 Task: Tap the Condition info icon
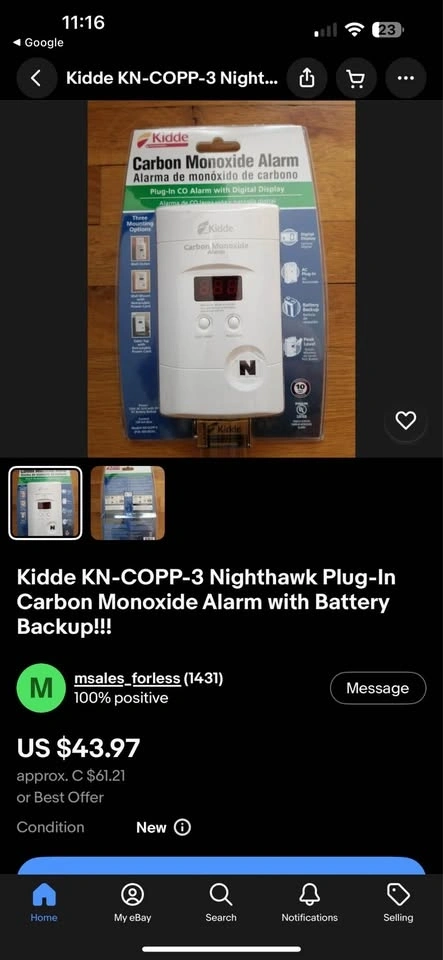click(x=182, y=827)
